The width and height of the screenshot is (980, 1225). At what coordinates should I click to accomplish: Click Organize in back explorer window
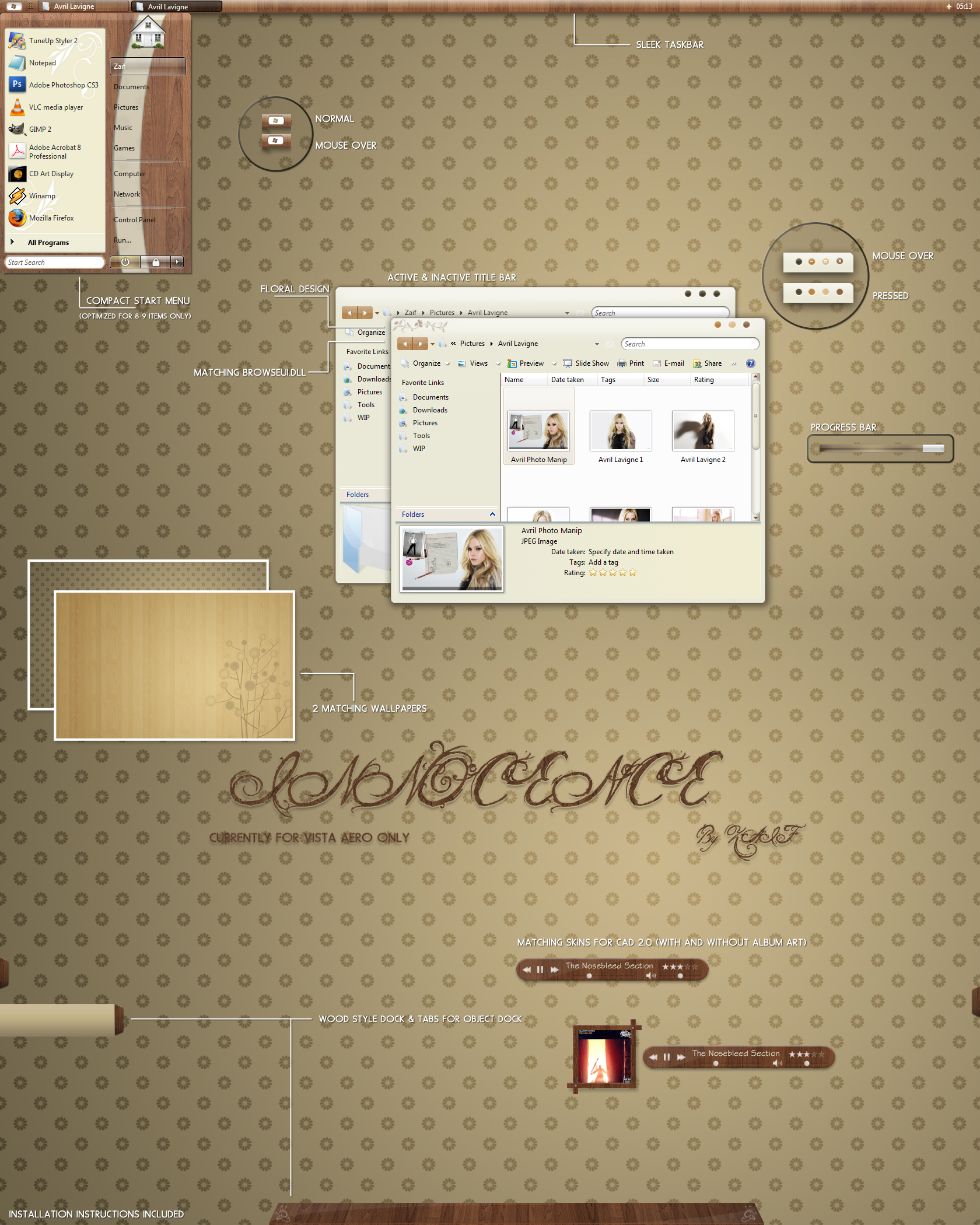[366, 332]
